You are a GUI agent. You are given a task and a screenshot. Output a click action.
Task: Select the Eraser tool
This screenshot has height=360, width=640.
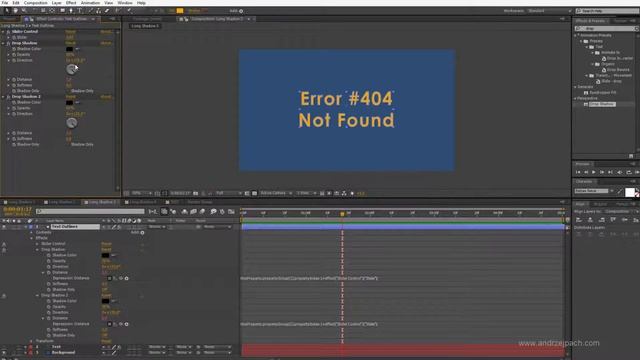(x=107, y=11)
